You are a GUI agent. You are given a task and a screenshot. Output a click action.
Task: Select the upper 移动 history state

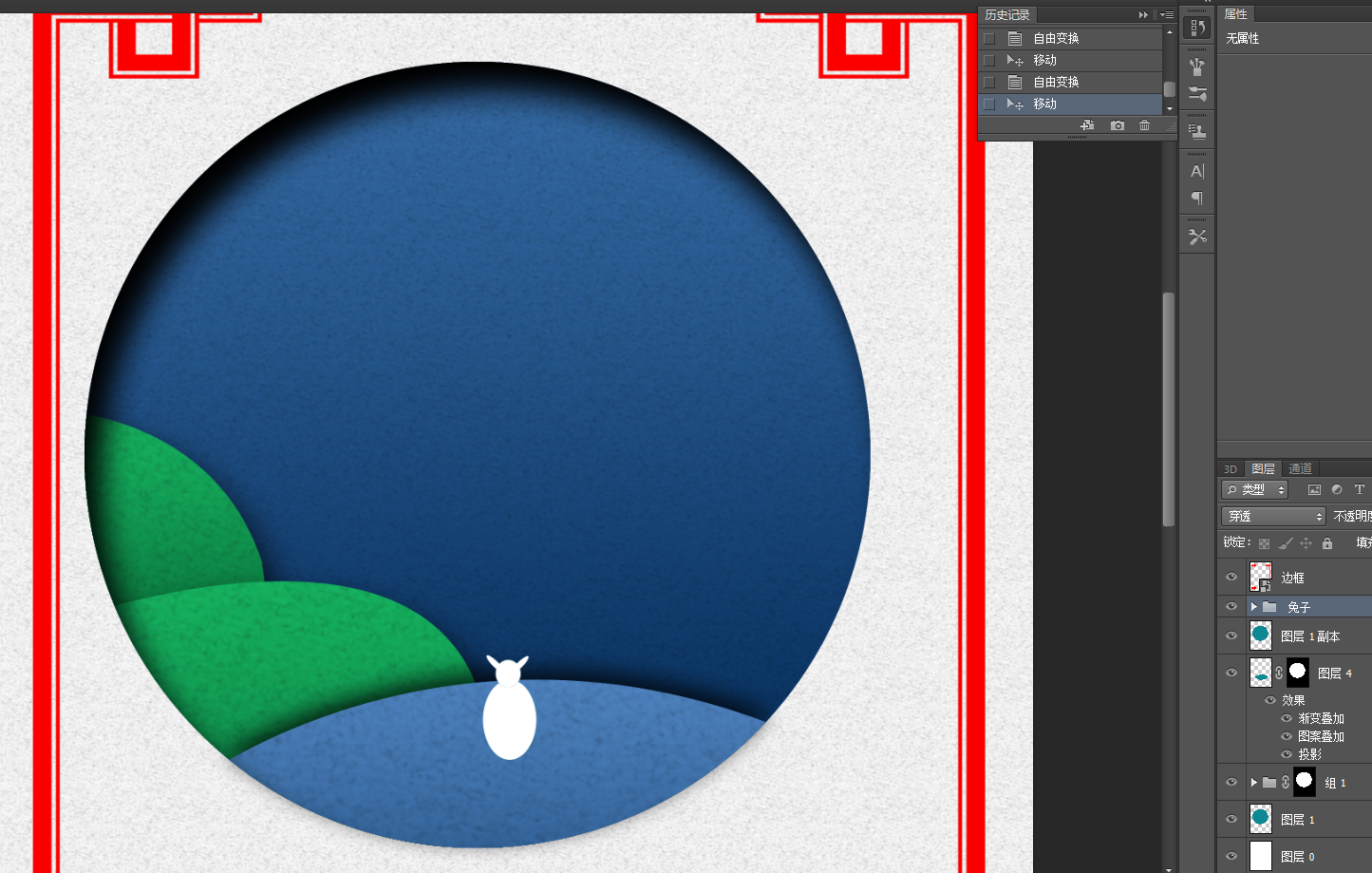click(x=1071, y=60)
